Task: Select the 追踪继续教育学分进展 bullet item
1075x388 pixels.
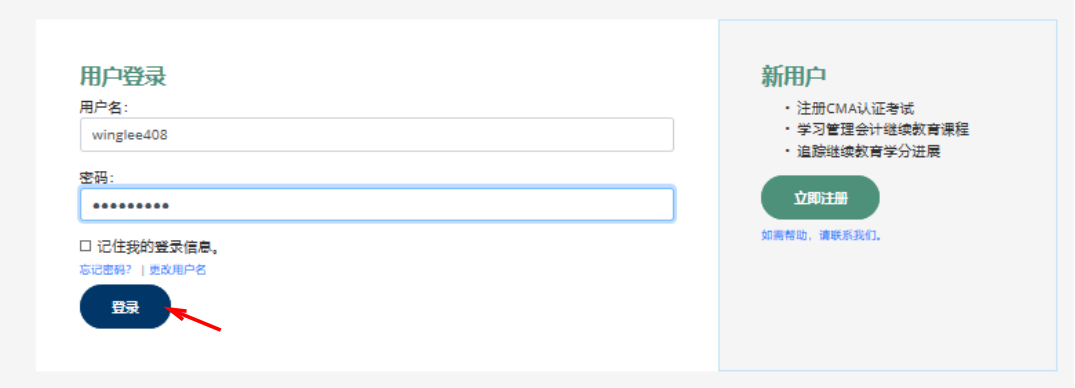Action: 862,151
